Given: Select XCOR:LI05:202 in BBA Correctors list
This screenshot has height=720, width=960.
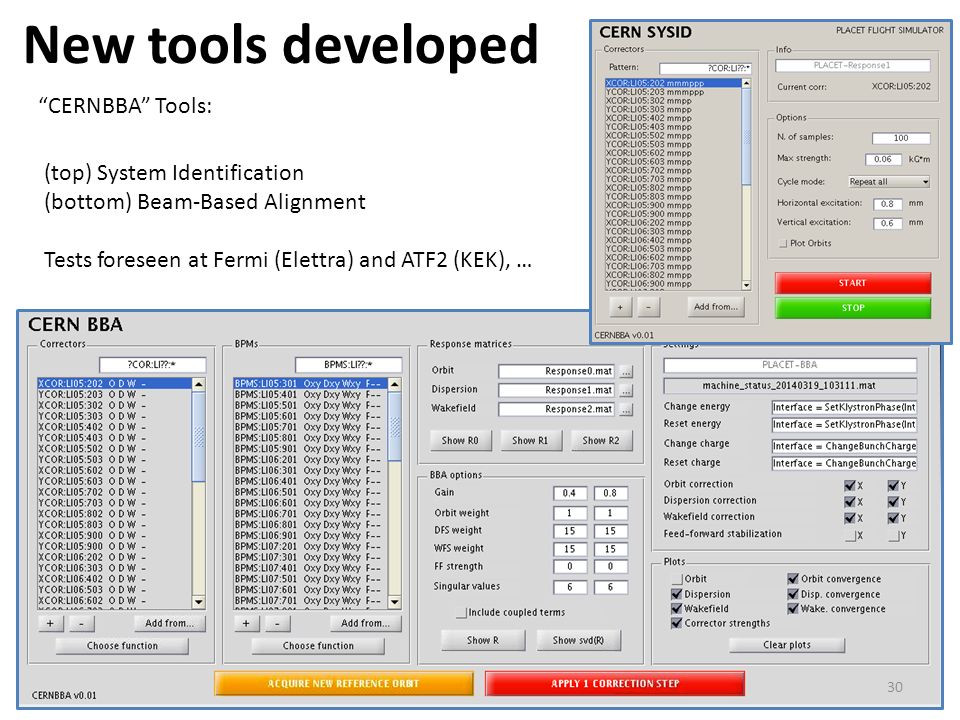Looking at the screenshot, I should click(x=114, y=383).
